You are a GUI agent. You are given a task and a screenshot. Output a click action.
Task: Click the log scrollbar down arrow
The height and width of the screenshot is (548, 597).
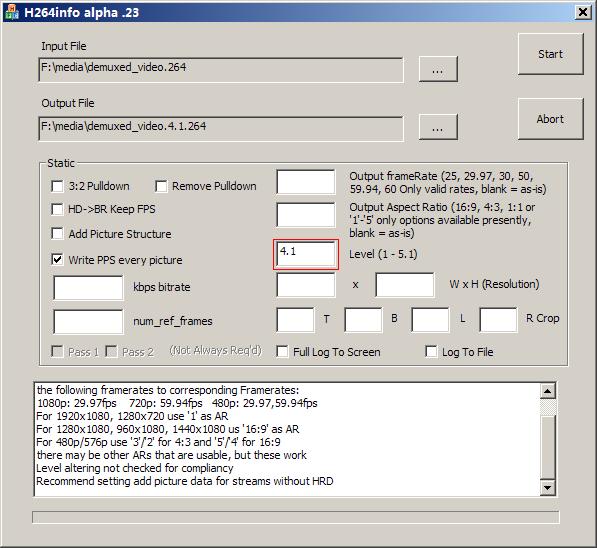[x=548, y=487]
